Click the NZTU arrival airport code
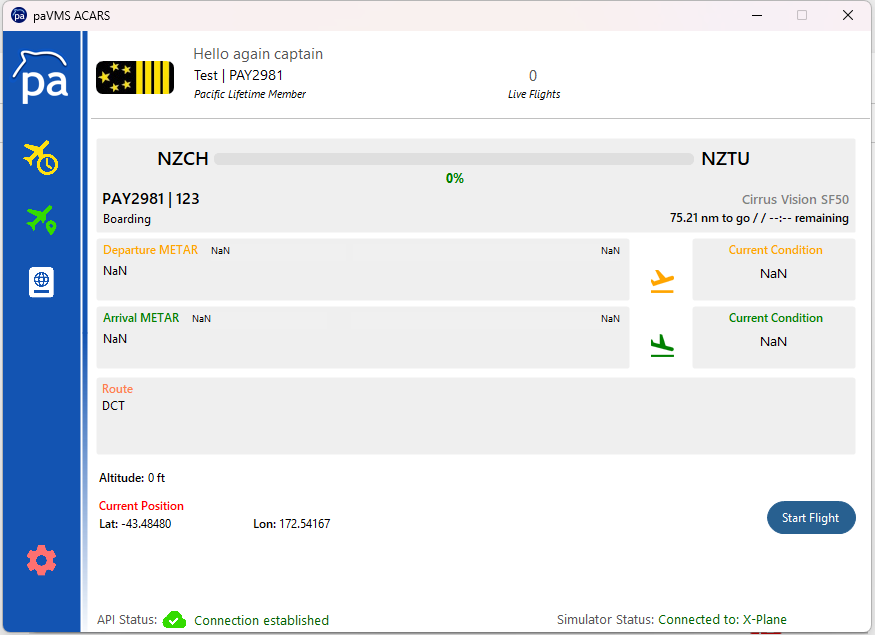Screen dimensions: 875x635 725,159
